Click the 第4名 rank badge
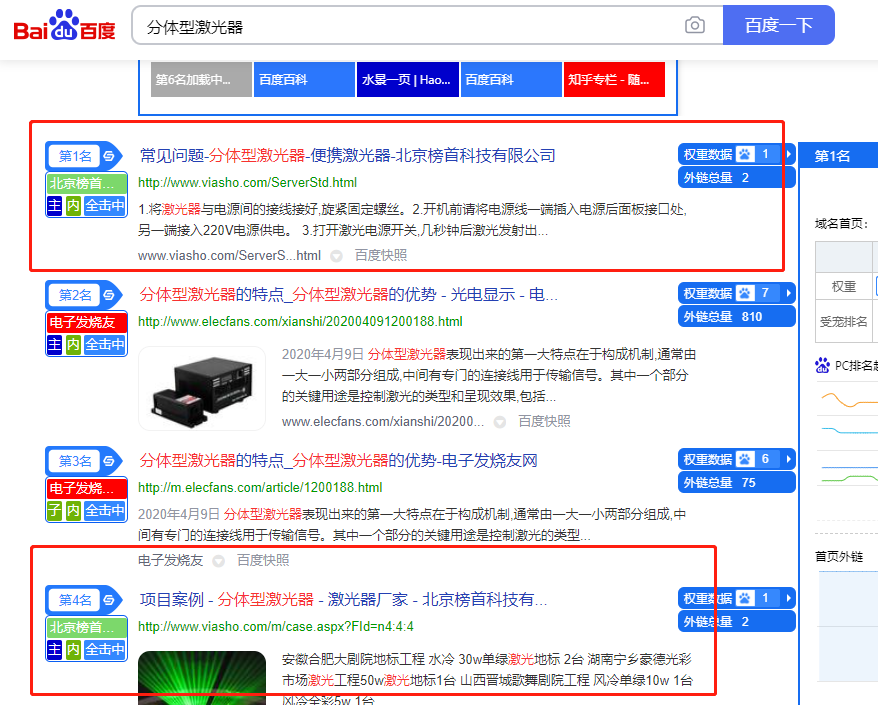 74,600
